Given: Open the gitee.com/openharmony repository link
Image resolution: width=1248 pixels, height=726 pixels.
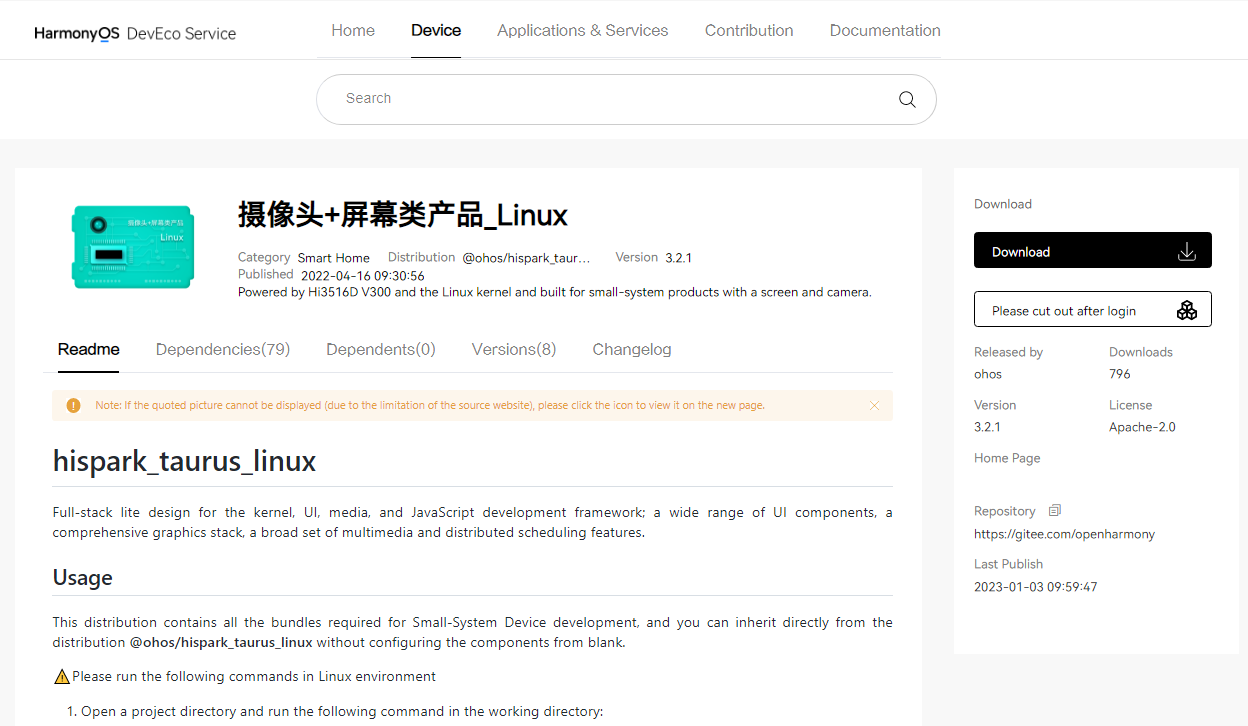Looking at the screenshot, I should [1064, 534].
